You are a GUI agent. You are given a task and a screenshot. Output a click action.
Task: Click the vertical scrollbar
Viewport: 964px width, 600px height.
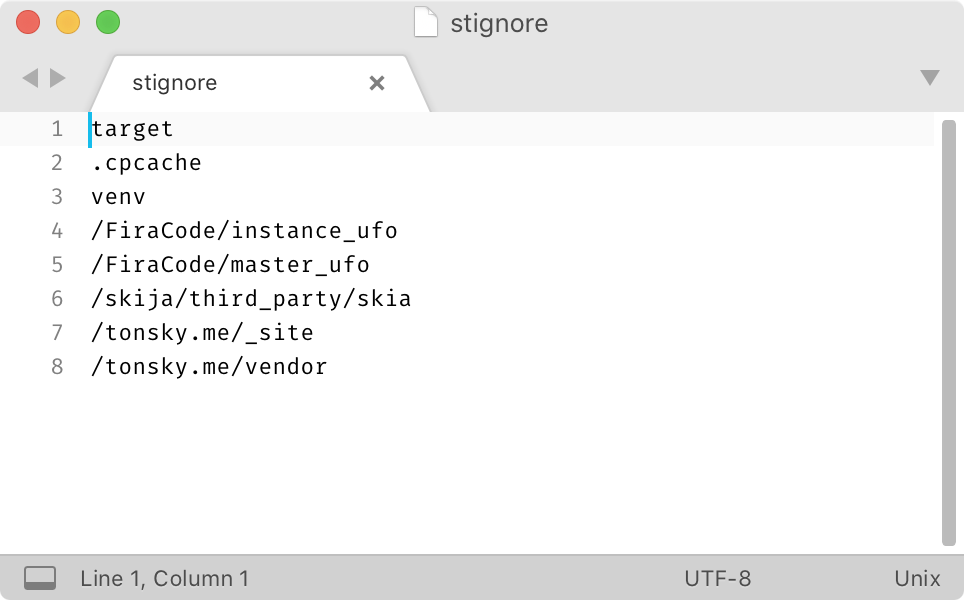click(948, 330)
